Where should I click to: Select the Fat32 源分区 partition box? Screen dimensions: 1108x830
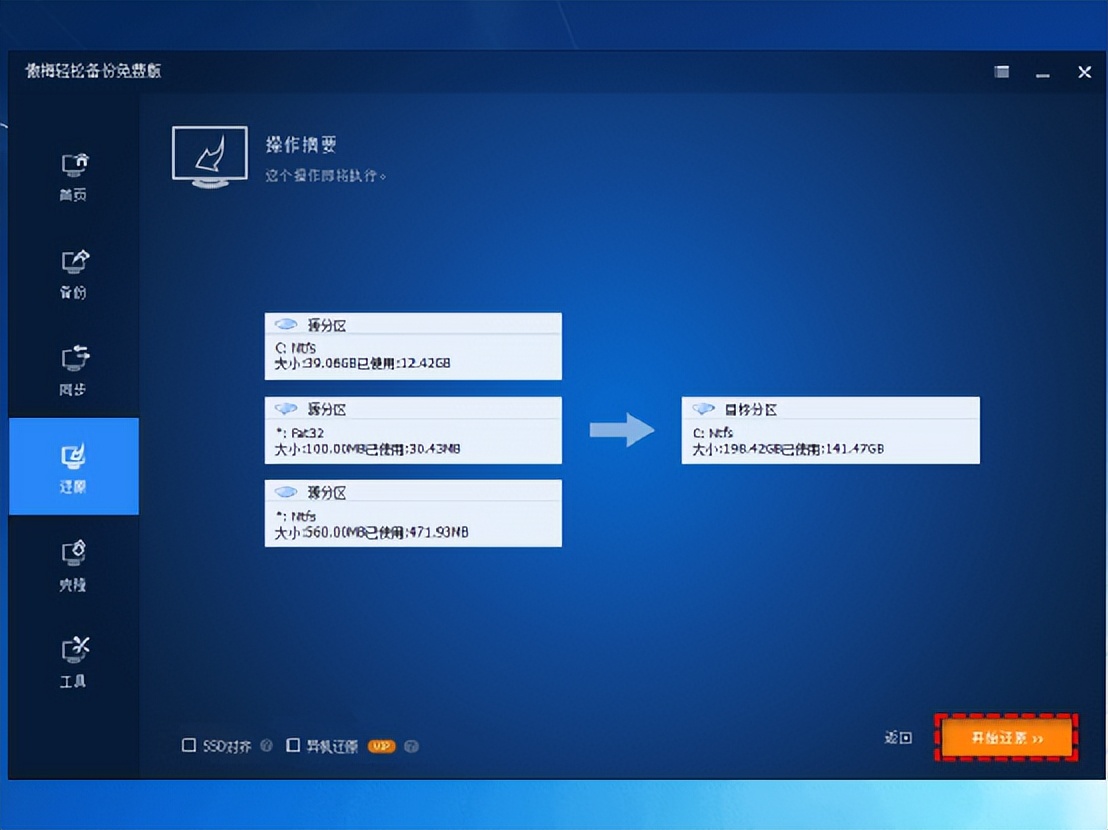tap(412, 430)
